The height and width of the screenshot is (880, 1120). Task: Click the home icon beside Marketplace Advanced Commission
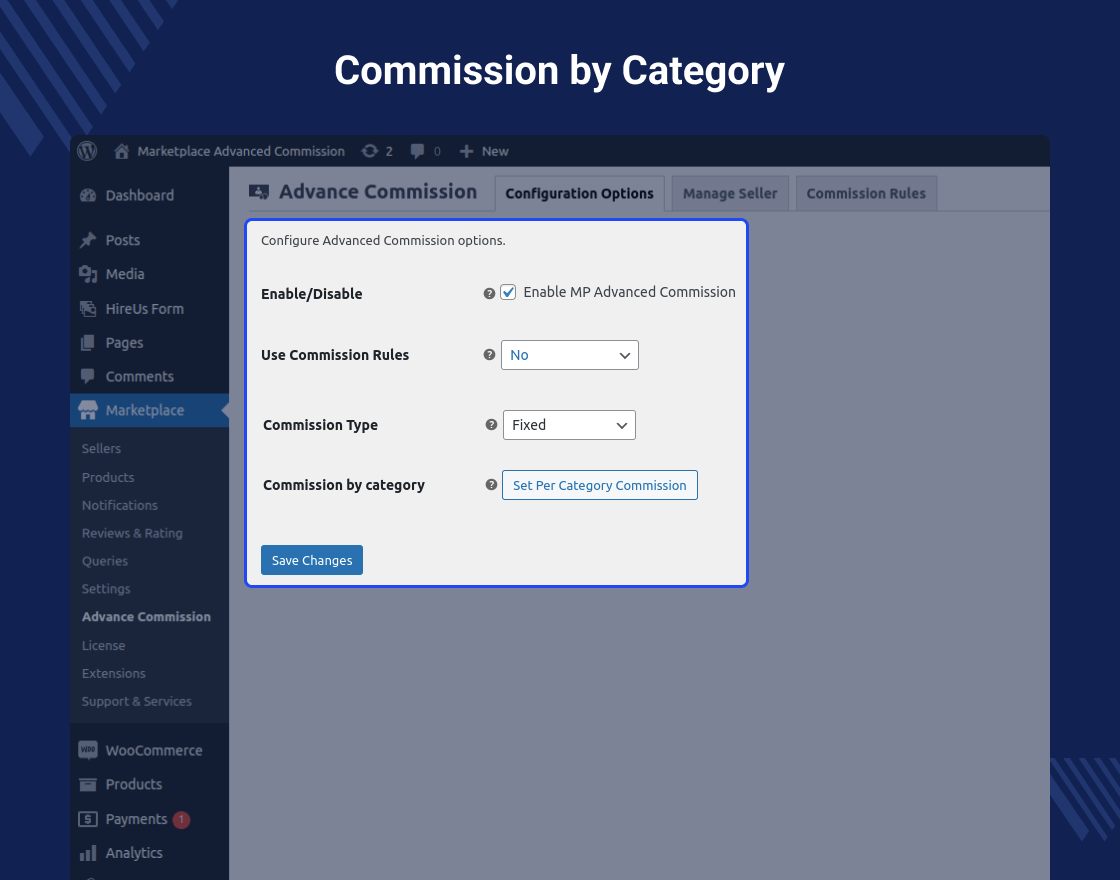tap(120, 151)
